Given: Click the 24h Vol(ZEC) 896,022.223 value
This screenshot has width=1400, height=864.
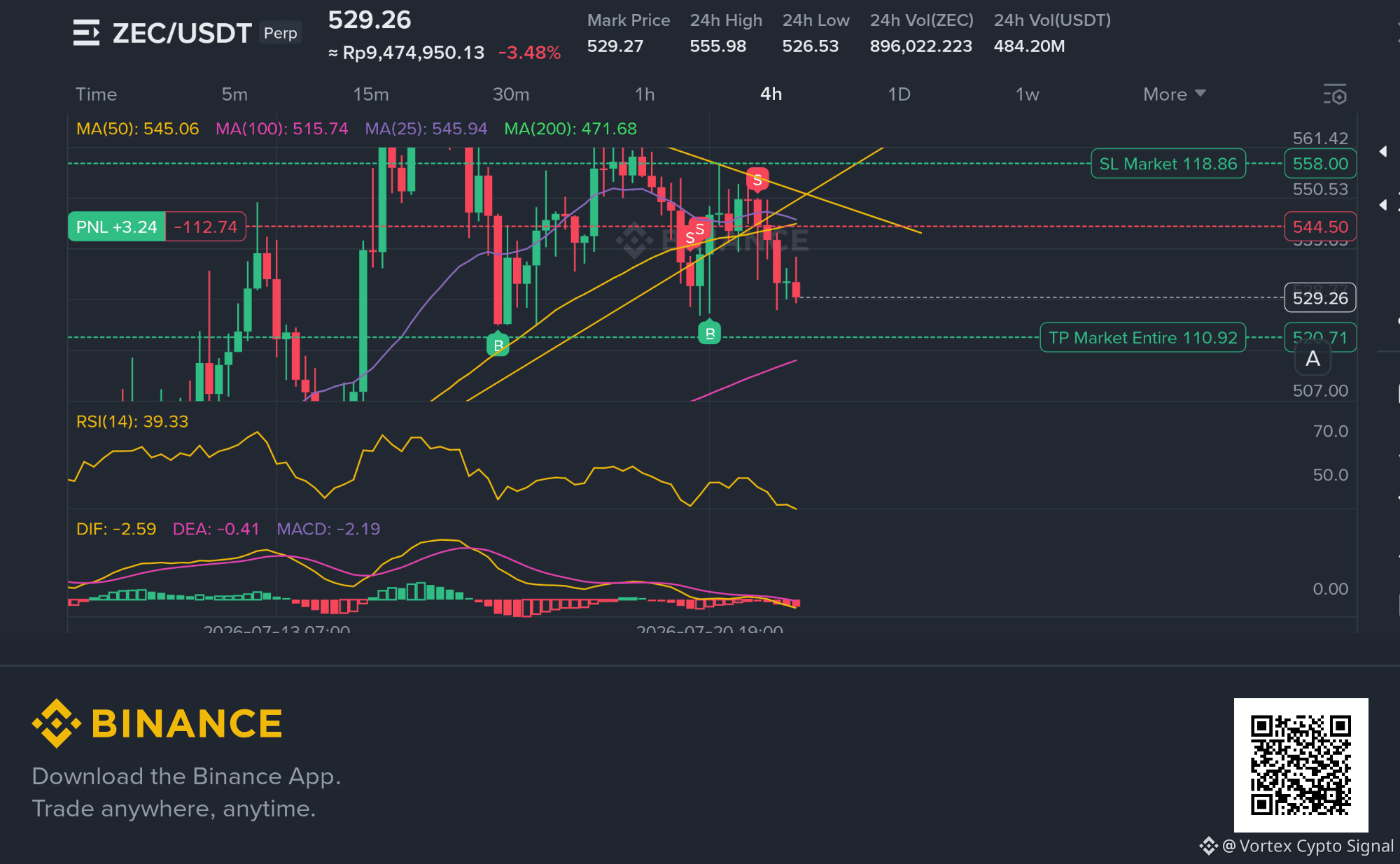Looking at the screenshot, I should click(x=921, y=46).
